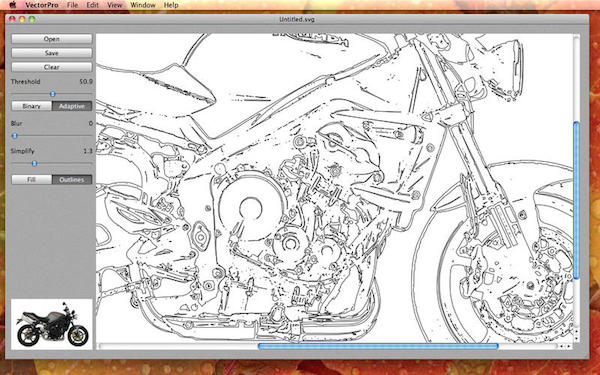
Task: Click the vertical scrollbar thumb
Action: [576, 200]
